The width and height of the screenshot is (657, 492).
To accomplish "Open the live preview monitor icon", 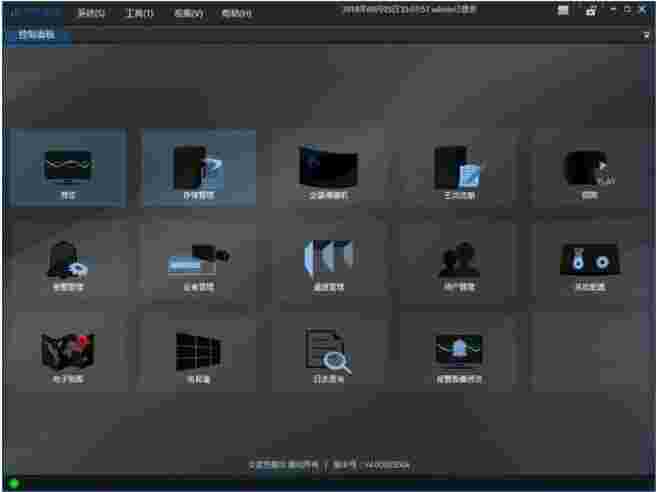I will click(x=68, y=168).
